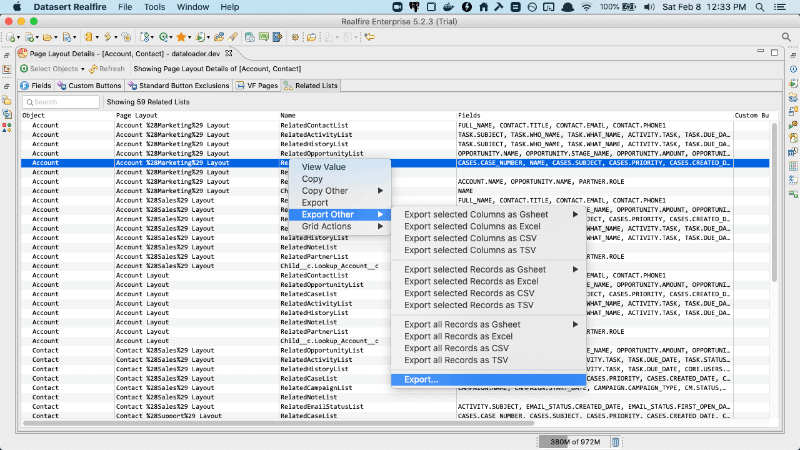The image size is (800, 450).
Task: Close the Page Layout Details editor tab
Action: coord(229,53)
